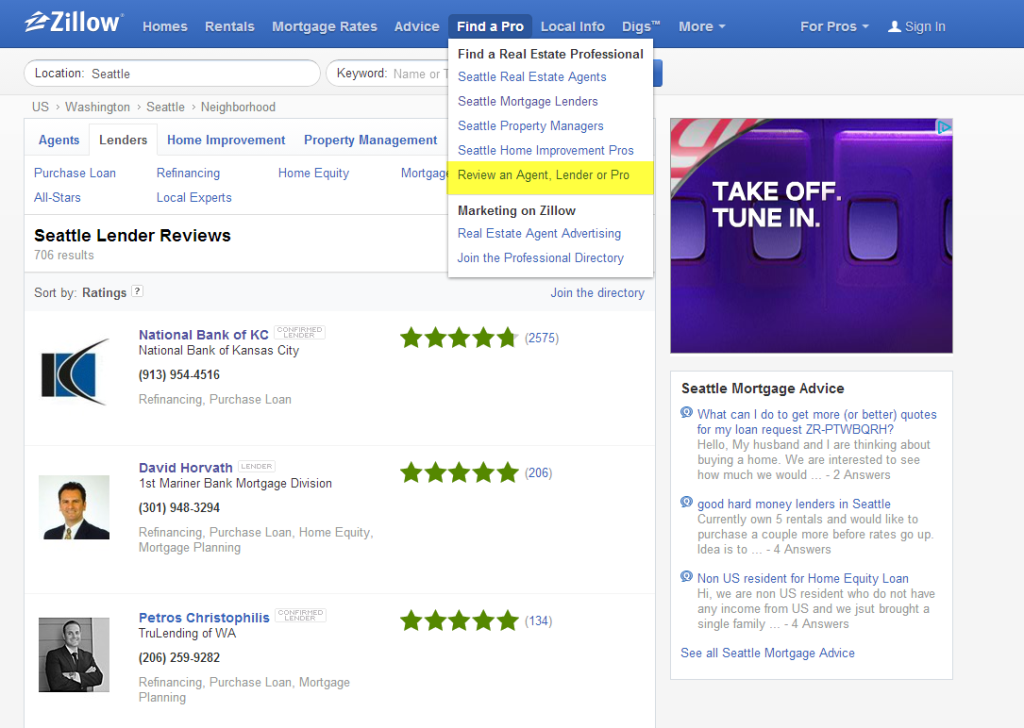This screenshot has width=1024, height=728.
Task: Open National Bank of KC listing
Action: click(203, 334)
